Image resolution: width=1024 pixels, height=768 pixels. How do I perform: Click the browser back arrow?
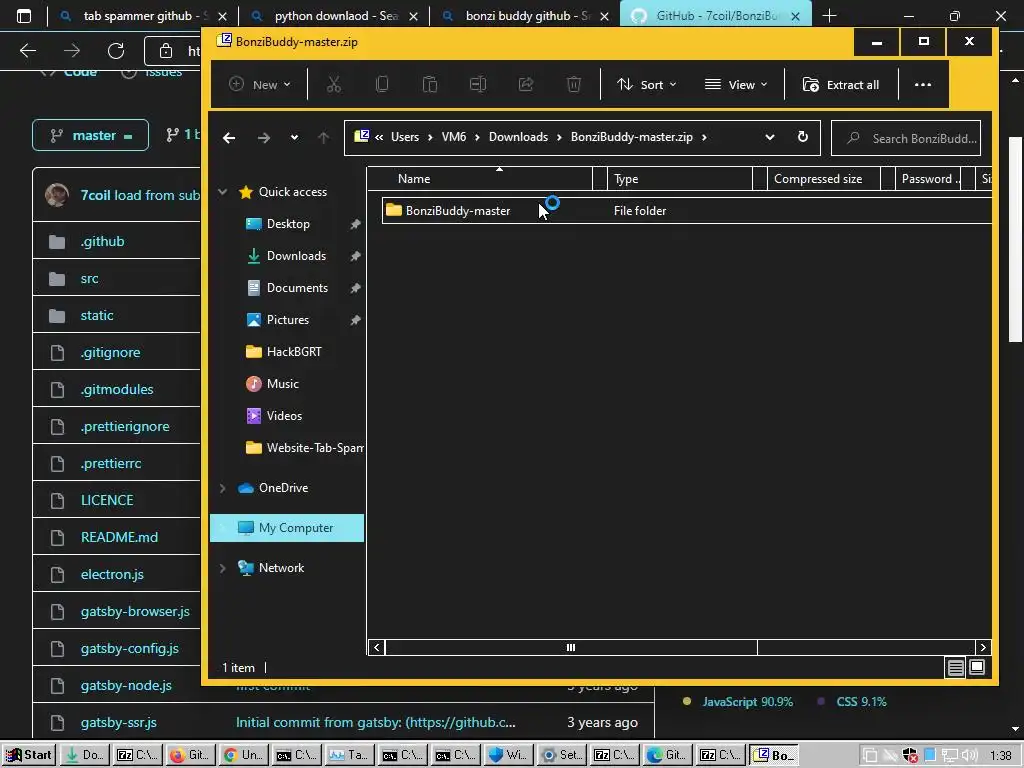tap(28, 50)
